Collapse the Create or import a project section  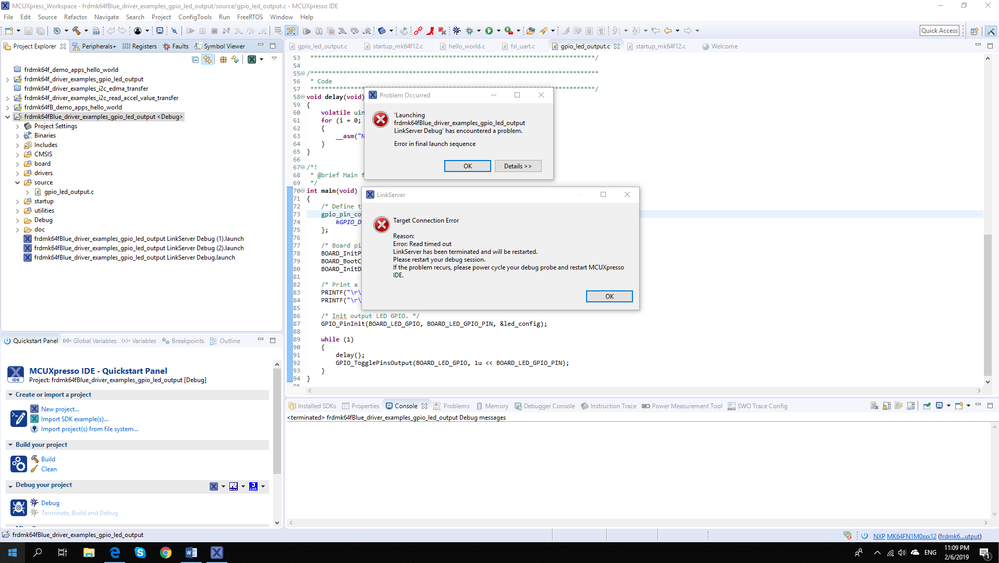pos(10,395)
